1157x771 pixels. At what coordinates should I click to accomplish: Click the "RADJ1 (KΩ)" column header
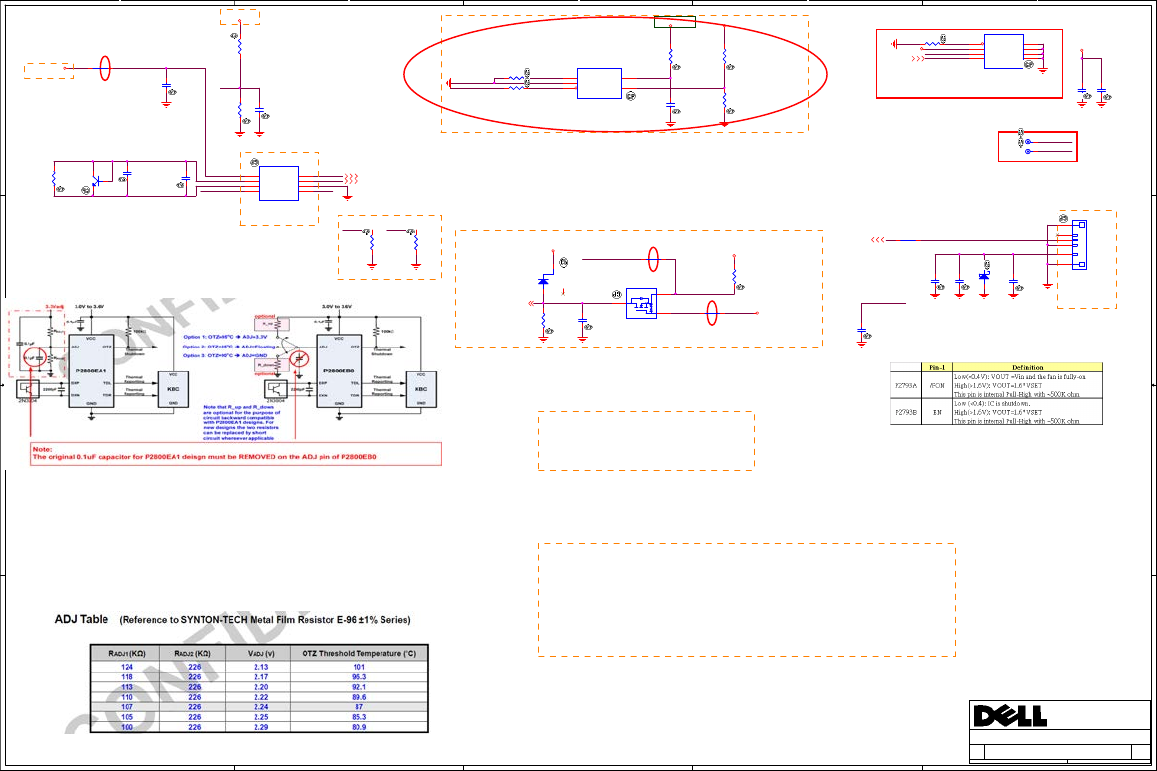126,654
